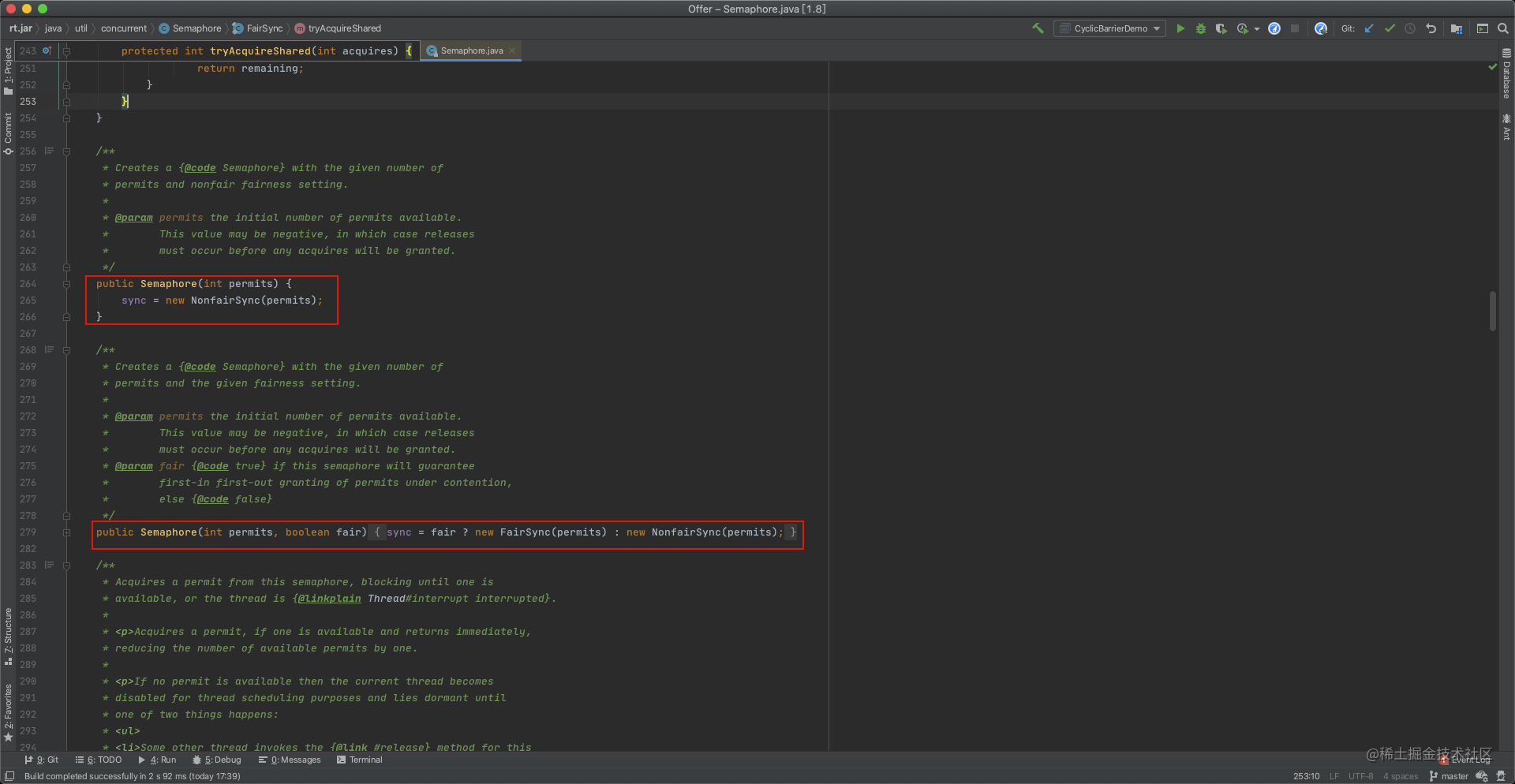Open the 4: Run tool window
The height and width of the screenshot is (784, 1515).
click(x=157, y=760)
